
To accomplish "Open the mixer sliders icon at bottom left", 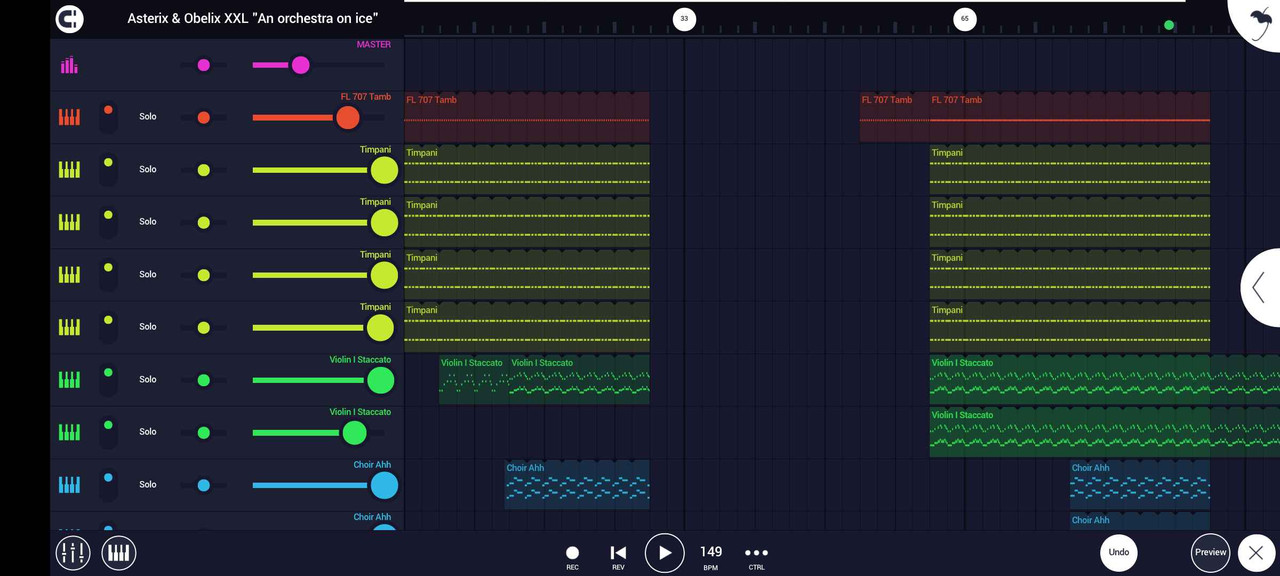I will 73,552.
